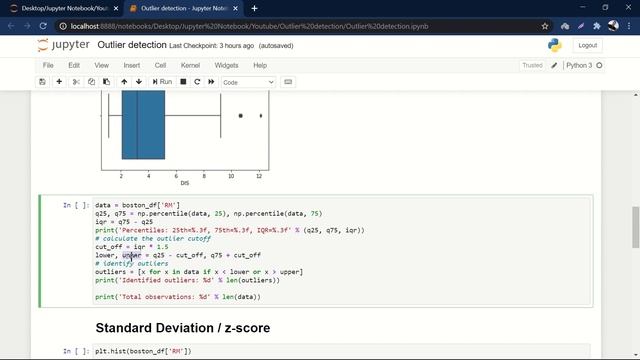Move selected cell down arrow
The height and width of the screenshot is (360, 640).
(139, 82)
